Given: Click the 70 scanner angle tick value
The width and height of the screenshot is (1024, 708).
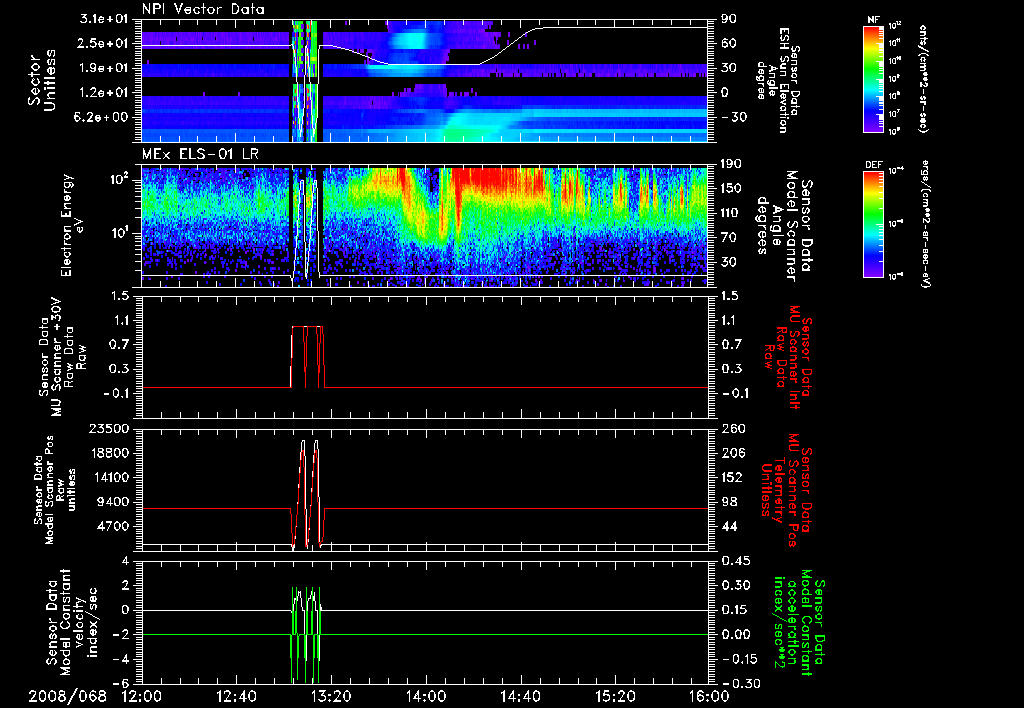Looking at the screenshot, I should click(x=727, y=237).
